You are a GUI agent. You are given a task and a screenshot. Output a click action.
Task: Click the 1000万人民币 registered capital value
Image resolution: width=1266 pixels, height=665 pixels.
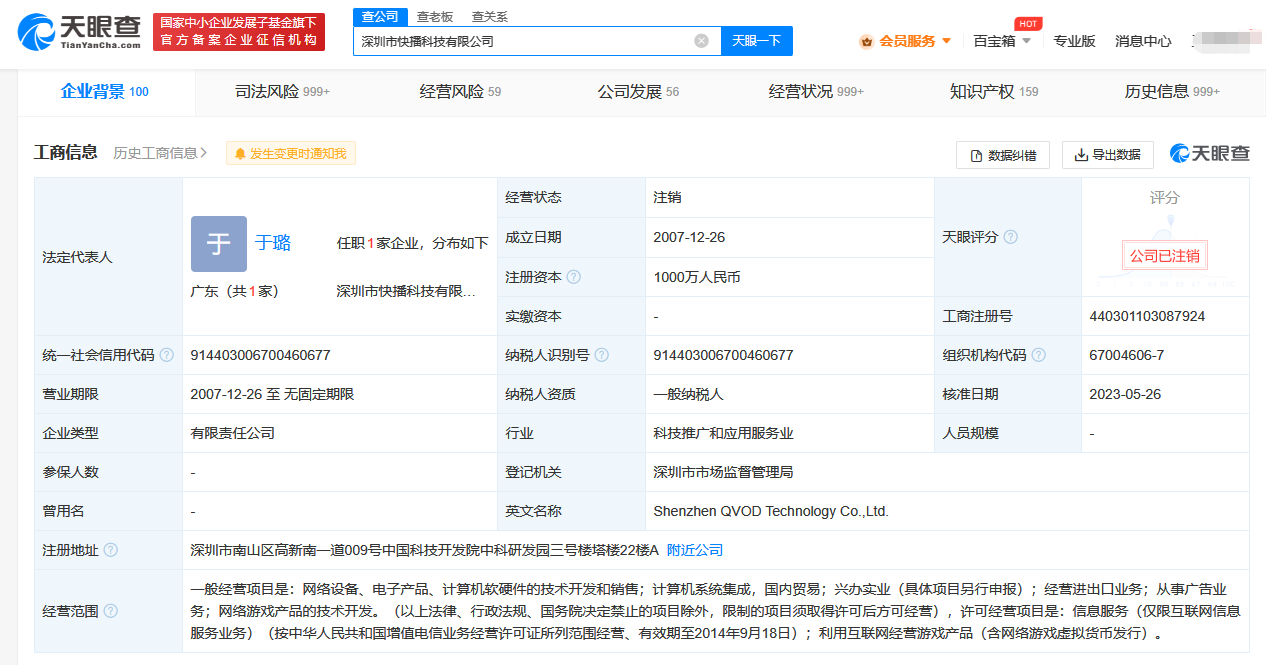point(697,277)
